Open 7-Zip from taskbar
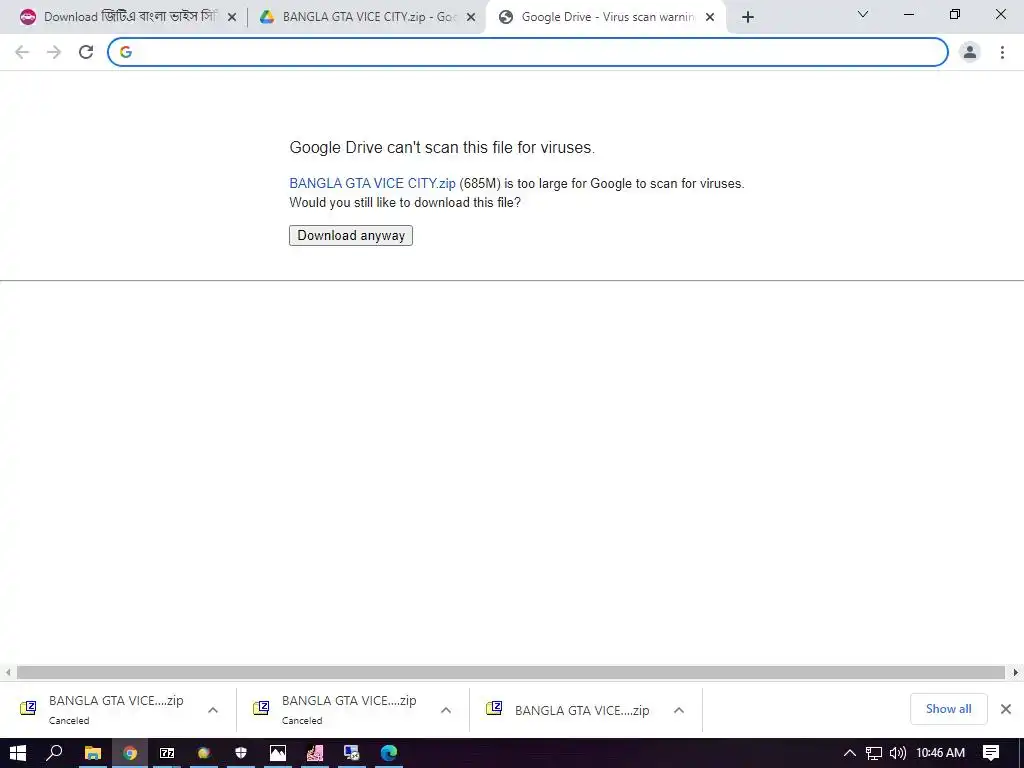1024x768 pixels. (167, 753)
